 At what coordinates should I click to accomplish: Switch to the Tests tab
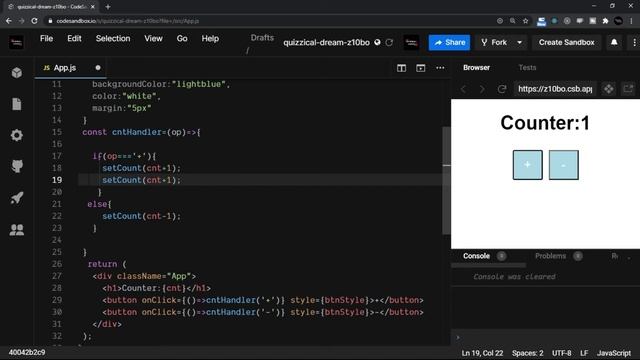point(527,68)
